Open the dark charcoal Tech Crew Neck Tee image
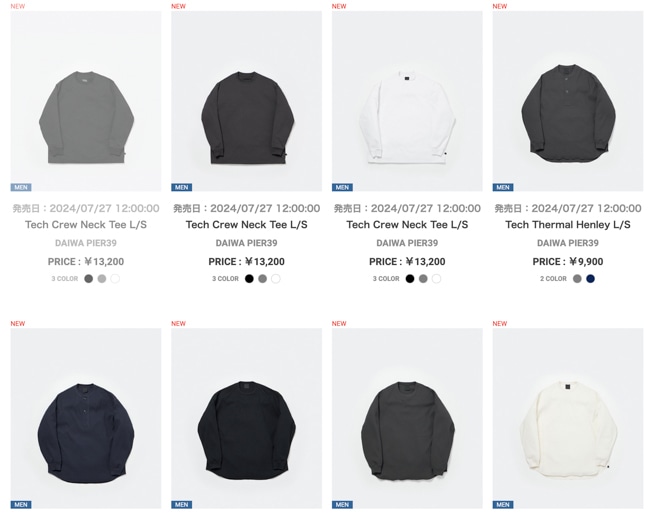The image size is (650, 513). [x=246, y=101]
